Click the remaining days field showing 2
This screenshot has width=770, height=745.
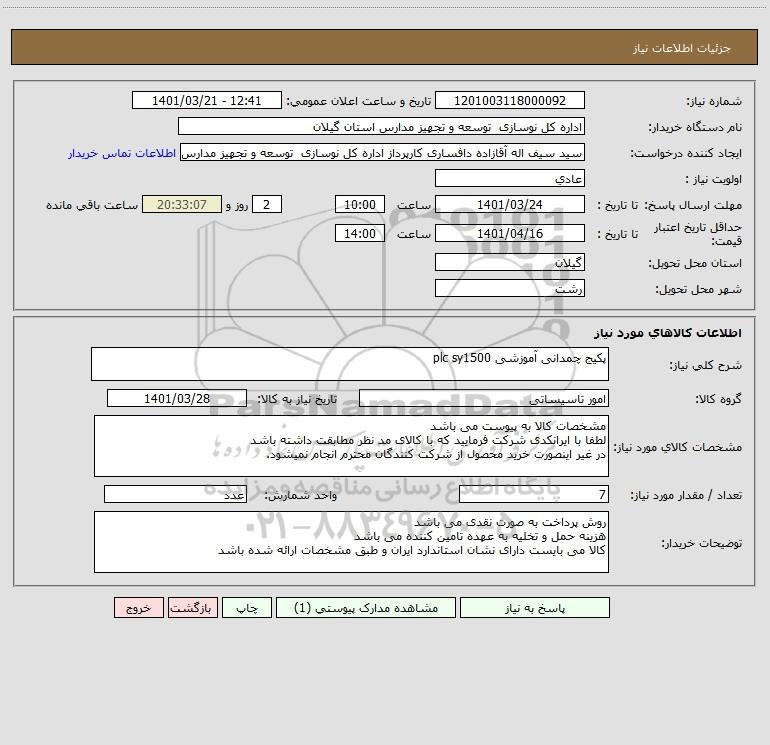point(267,204)
